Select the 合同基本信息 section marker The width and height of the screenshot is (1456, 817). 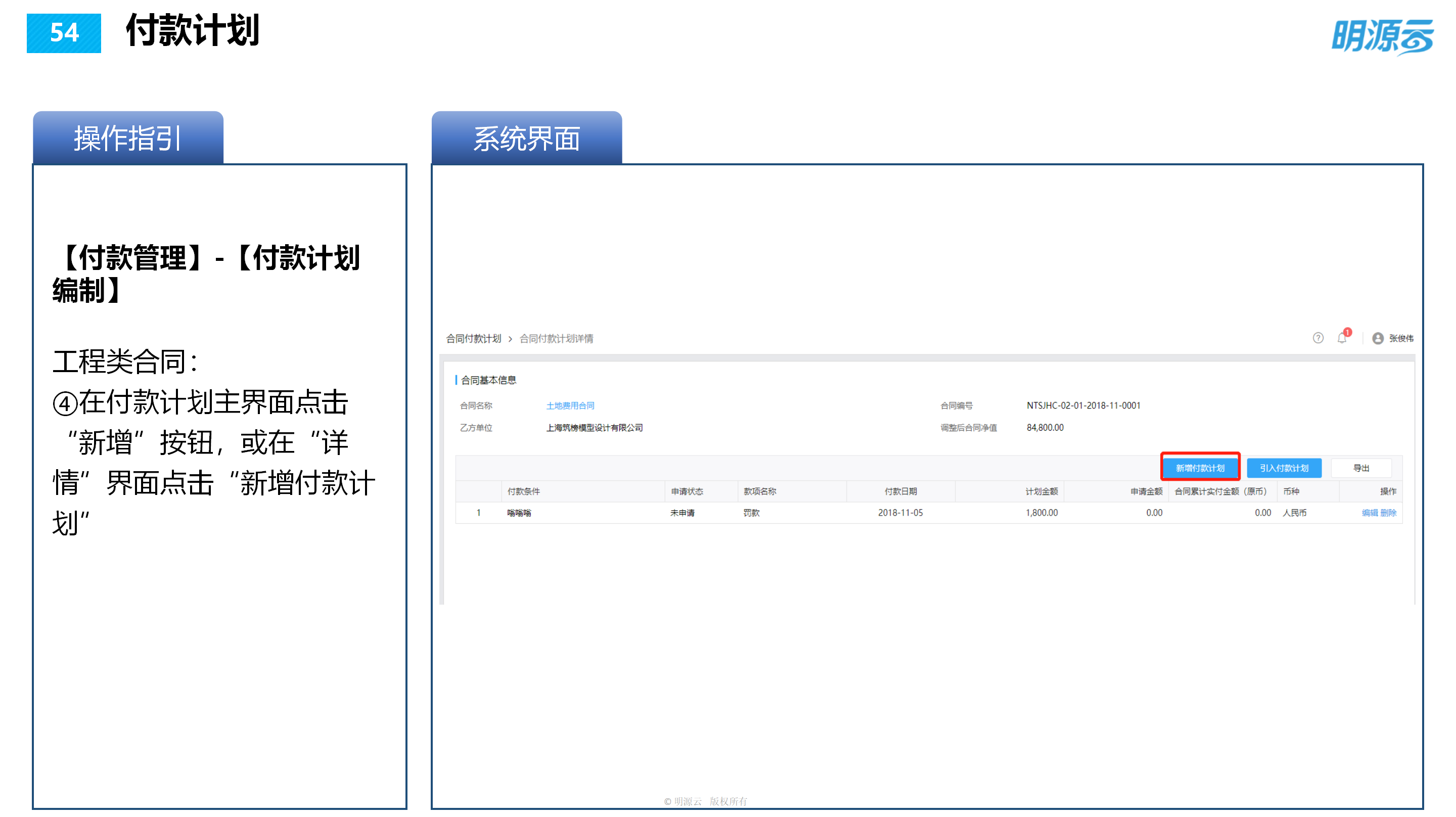[490, 380]
